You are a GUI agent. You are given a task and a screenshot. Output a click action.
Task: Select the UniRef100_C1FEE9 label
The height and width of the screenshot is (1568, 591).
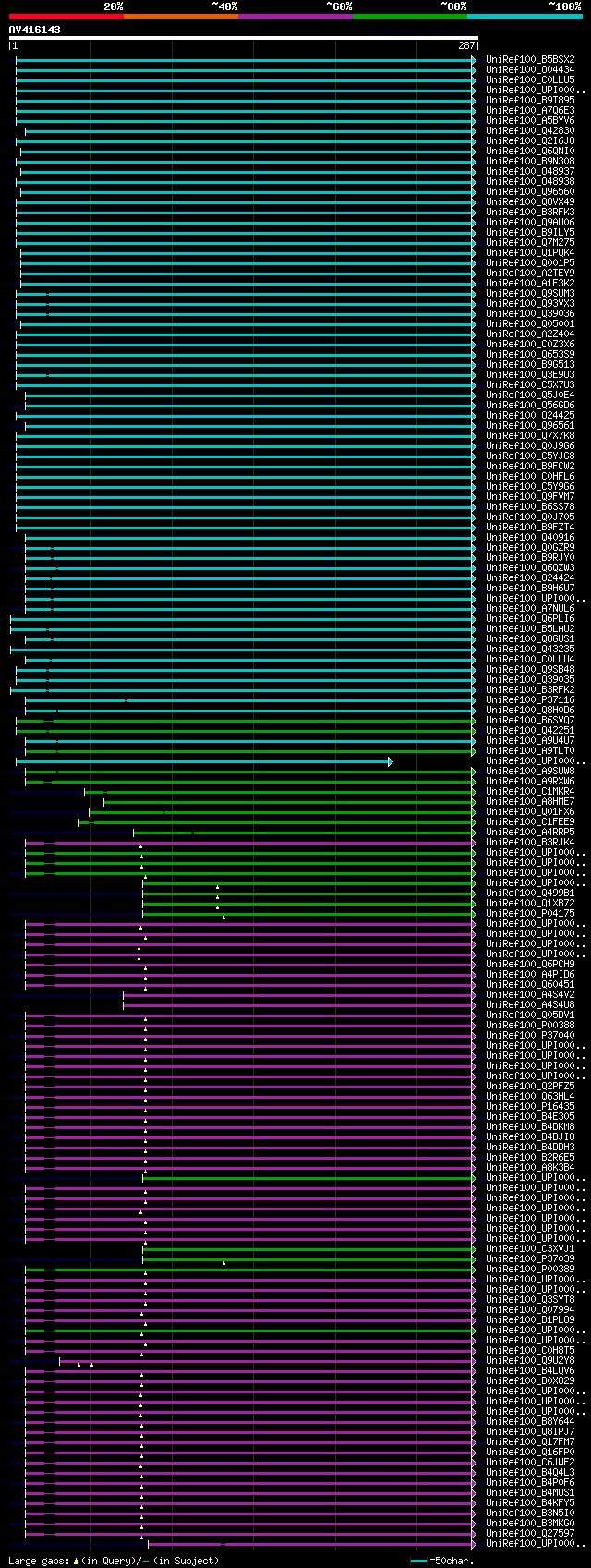point(530,821)
